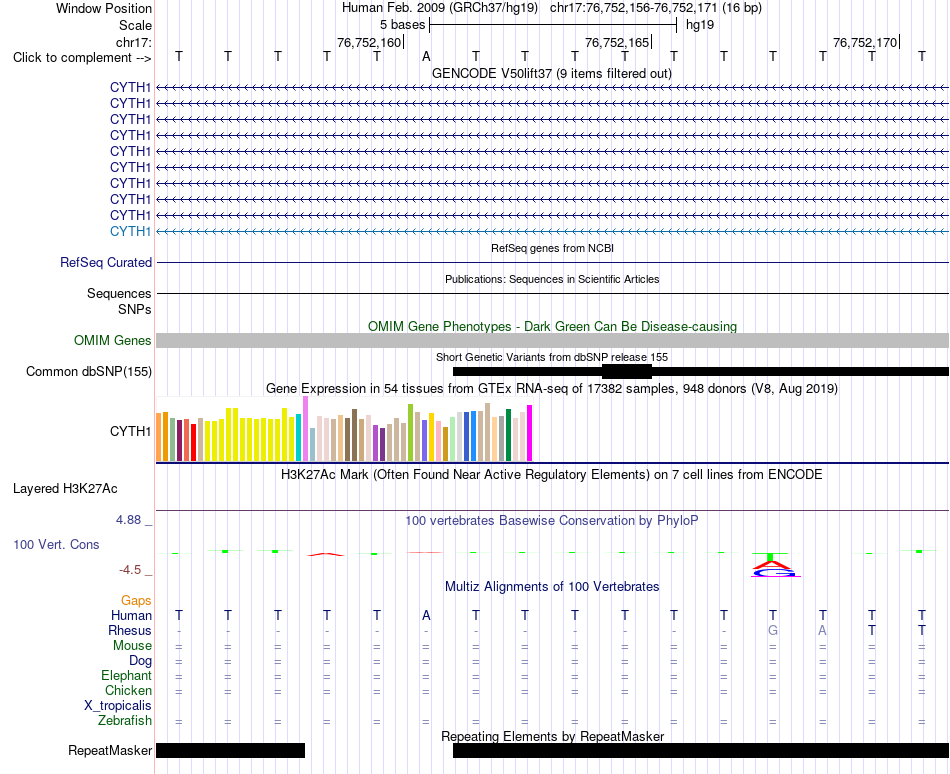Screen dimensions: 950x774
Task: Select the X_tropicalis alignment row label
Action: [x=118, y=706]
